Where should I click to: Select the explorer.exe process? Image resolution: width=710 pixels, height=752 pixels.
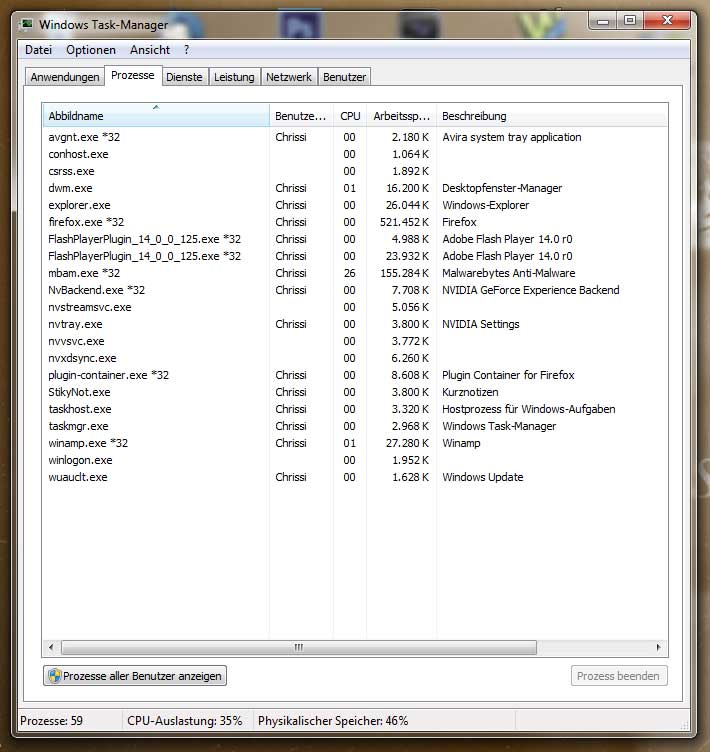355,205
